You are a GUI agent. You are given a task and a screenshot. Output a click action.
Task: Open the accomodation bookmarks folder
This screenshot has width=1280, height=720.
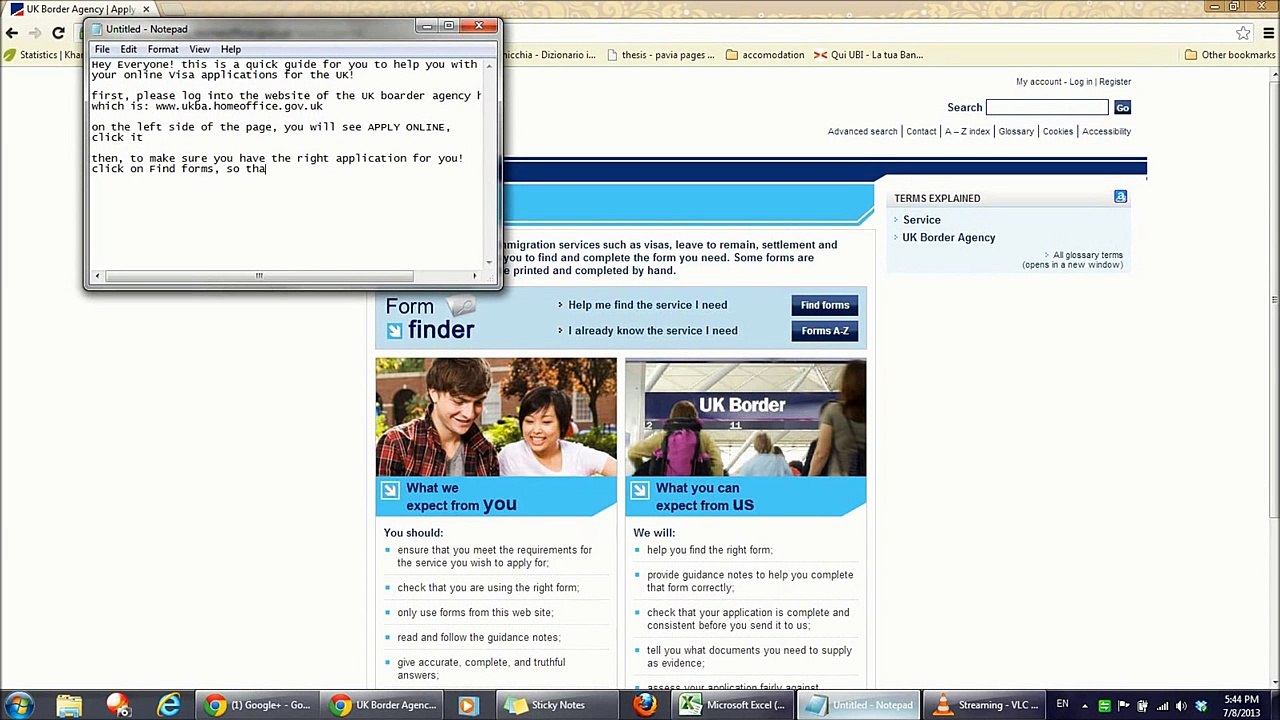click(x=765, y=55)
